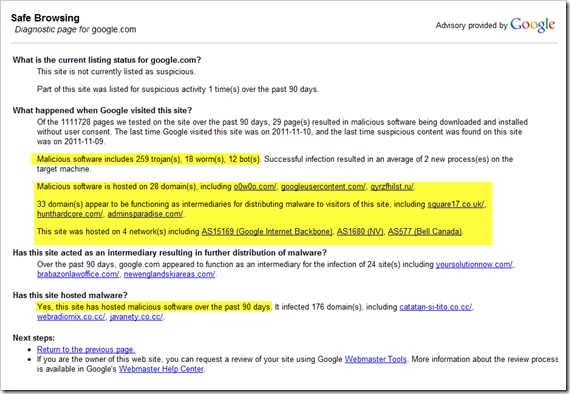Click Return to the previous page
570x394 pixels.
(86, 350)
